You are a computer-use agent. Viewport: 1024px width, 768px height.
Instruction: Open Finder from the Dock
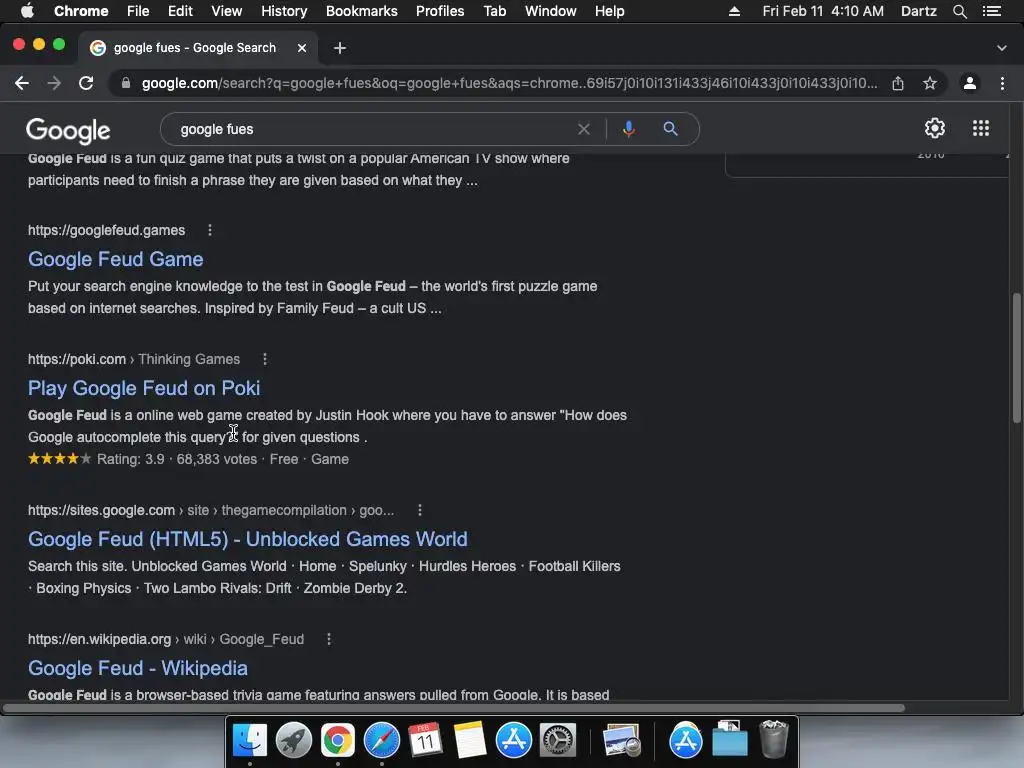(x=249, y=741)
